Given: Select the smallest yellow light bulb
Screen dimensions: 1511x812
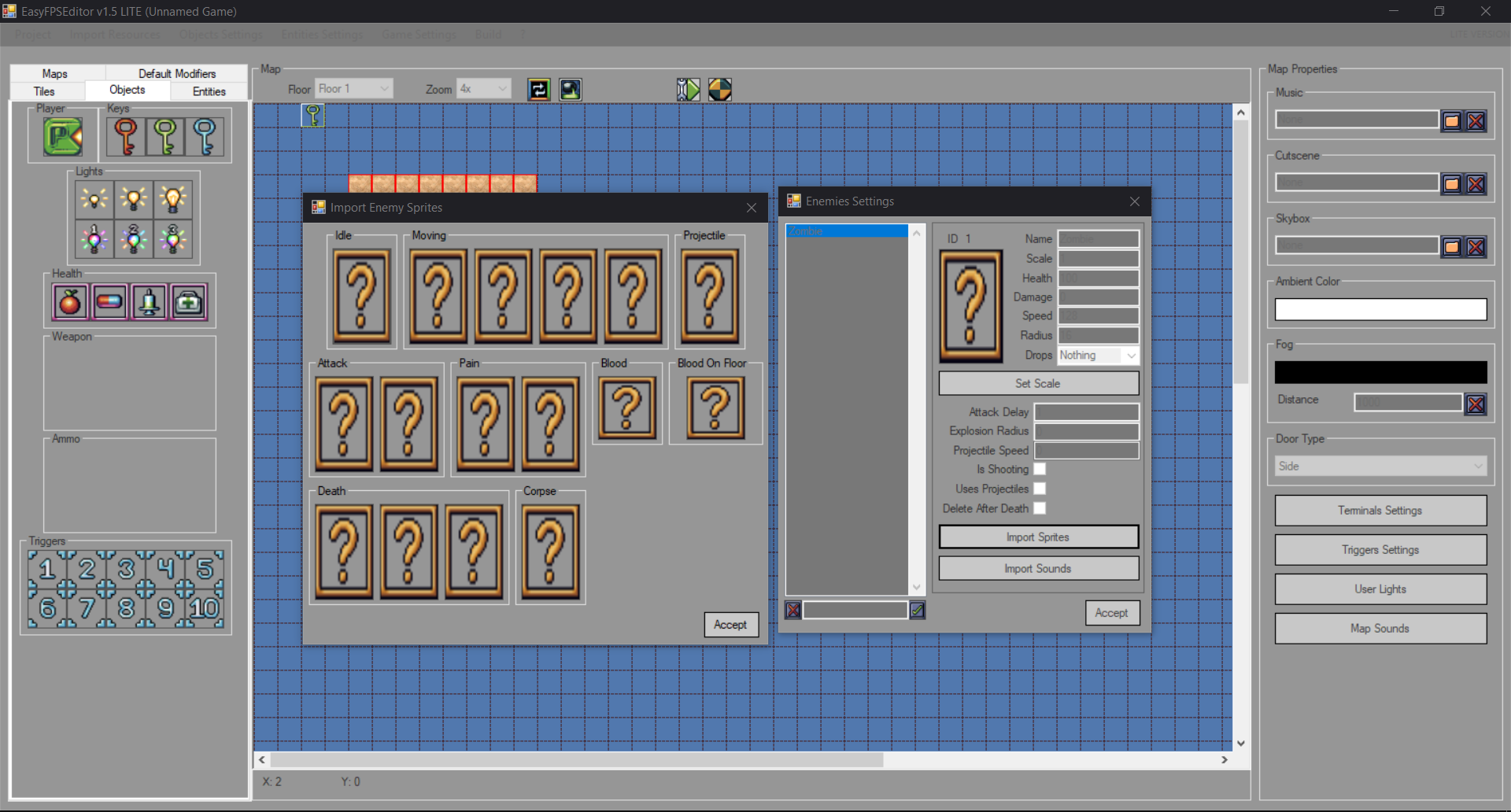Looking at the screenshot, I should point(94,200).
